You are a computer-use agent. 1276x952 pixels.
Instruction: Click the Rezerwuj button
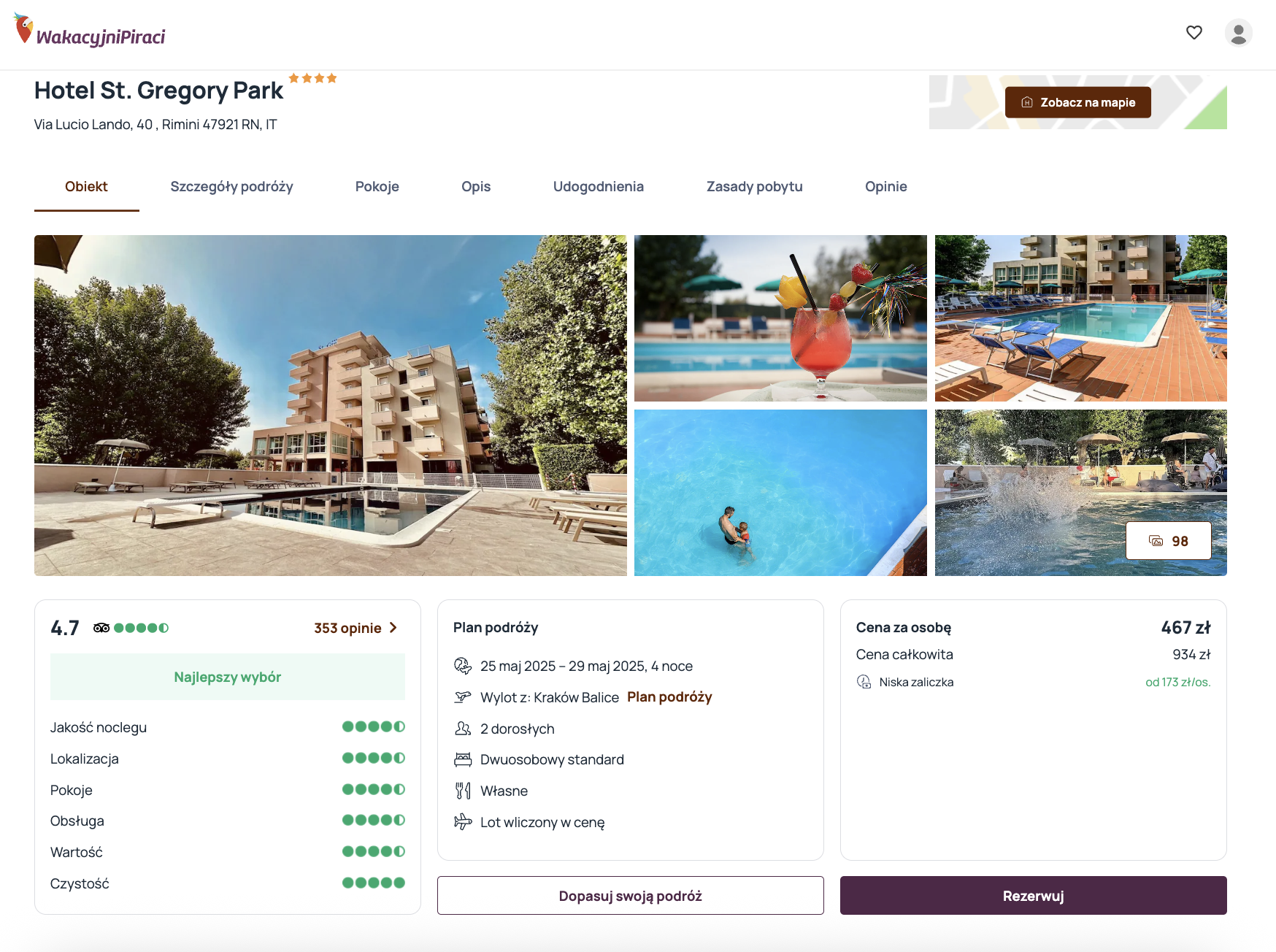pos(1033,896)
